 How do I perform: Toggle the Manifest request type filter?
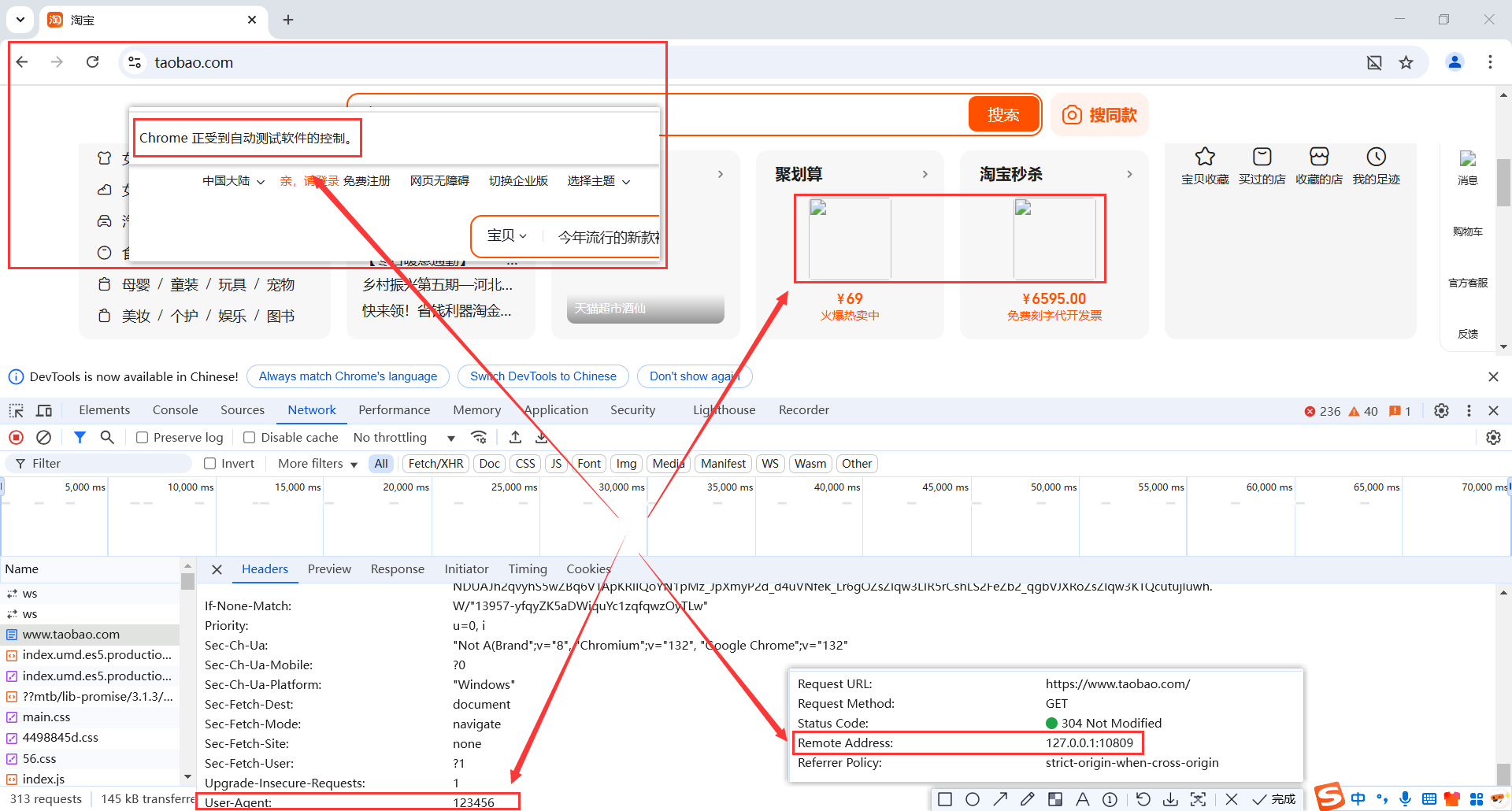pyautogui.click(x=723, y=464)
